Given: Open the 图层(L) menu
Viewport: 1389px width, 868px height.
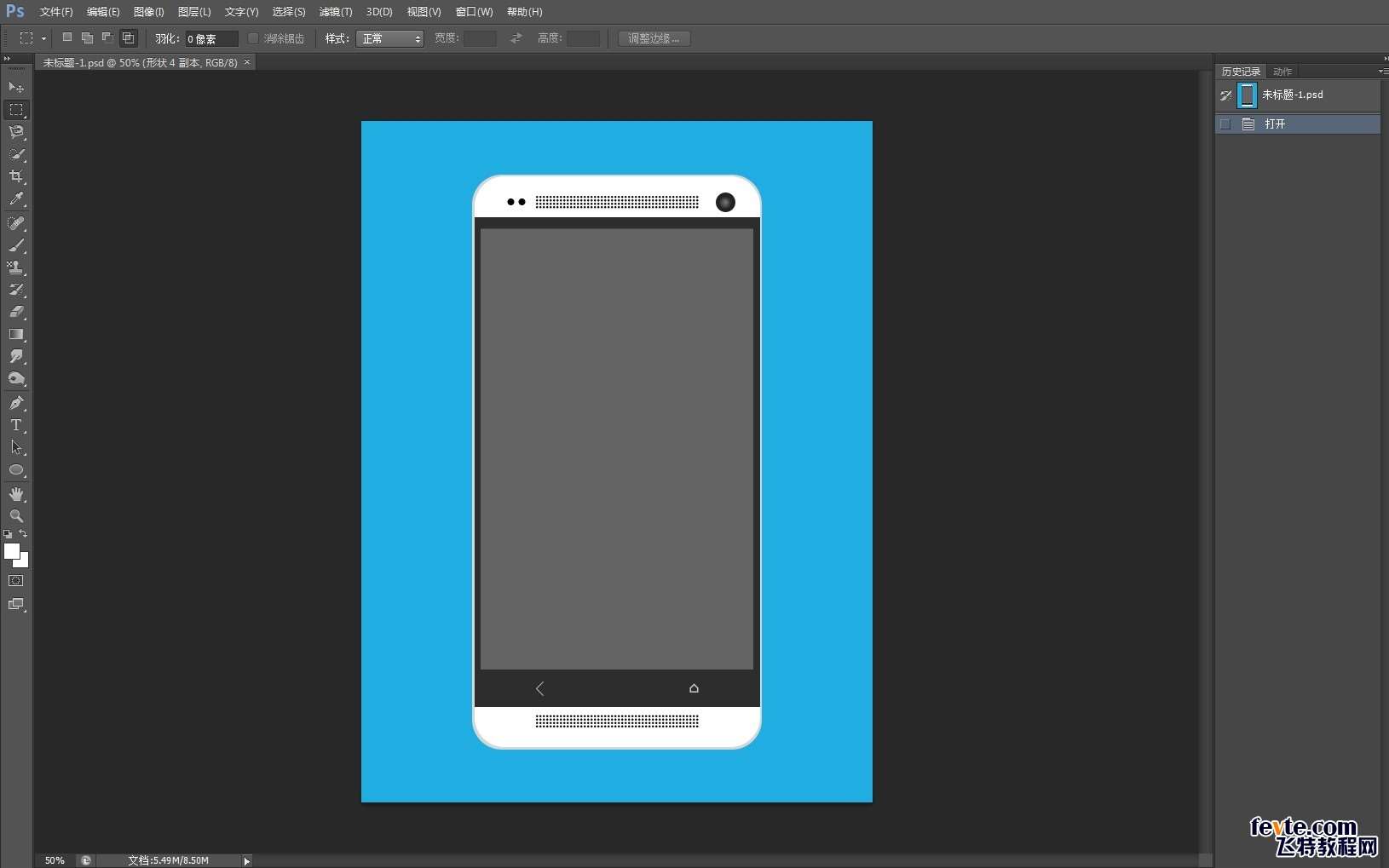Looking at the screenshot, I should click(194, 12).
